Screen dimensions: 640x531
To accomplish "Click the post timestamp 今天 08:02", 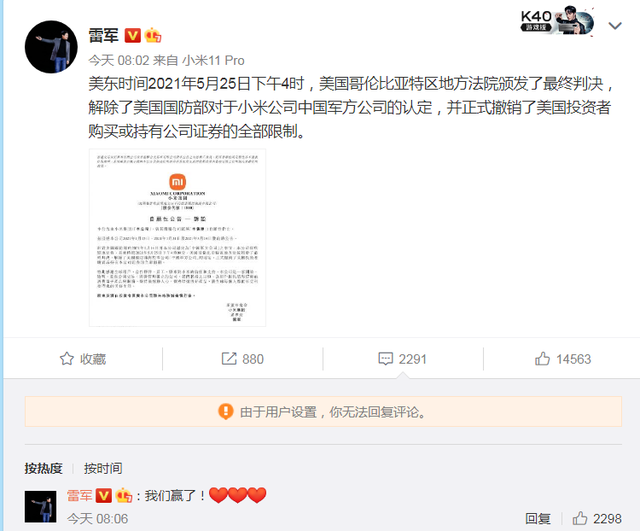I will 119,60.
